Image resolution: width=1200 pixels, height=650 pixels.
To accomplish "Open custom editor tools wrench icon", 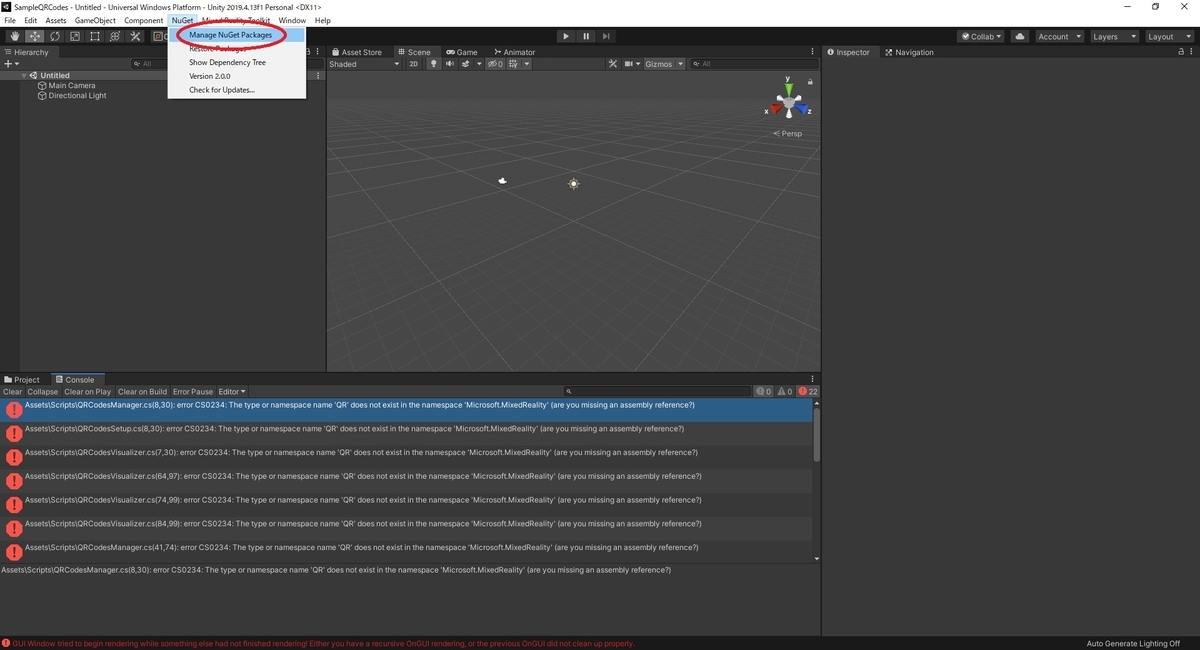I will click(x=135, y=36).
